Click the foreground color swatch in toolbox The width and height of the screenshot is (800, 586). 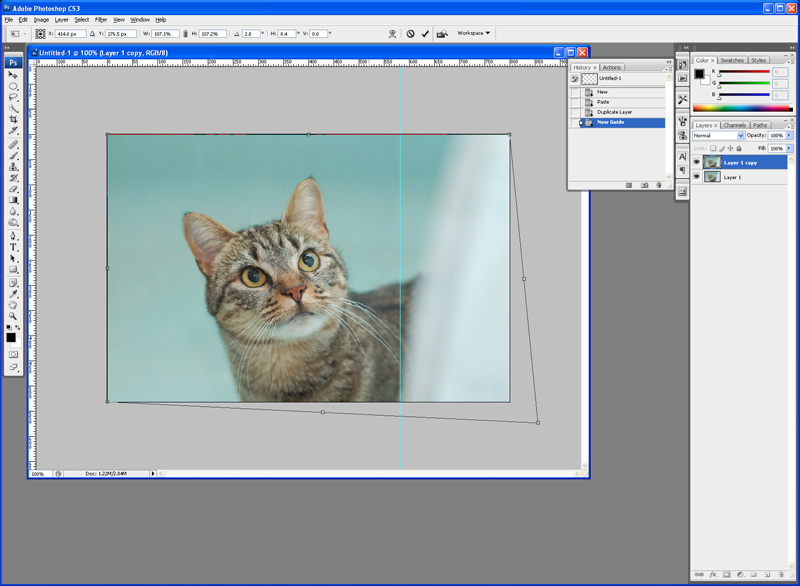coord(11,338)
